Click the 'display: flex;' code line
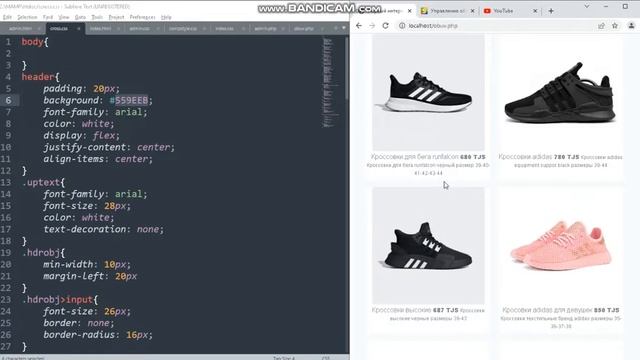 click(82, 136)
